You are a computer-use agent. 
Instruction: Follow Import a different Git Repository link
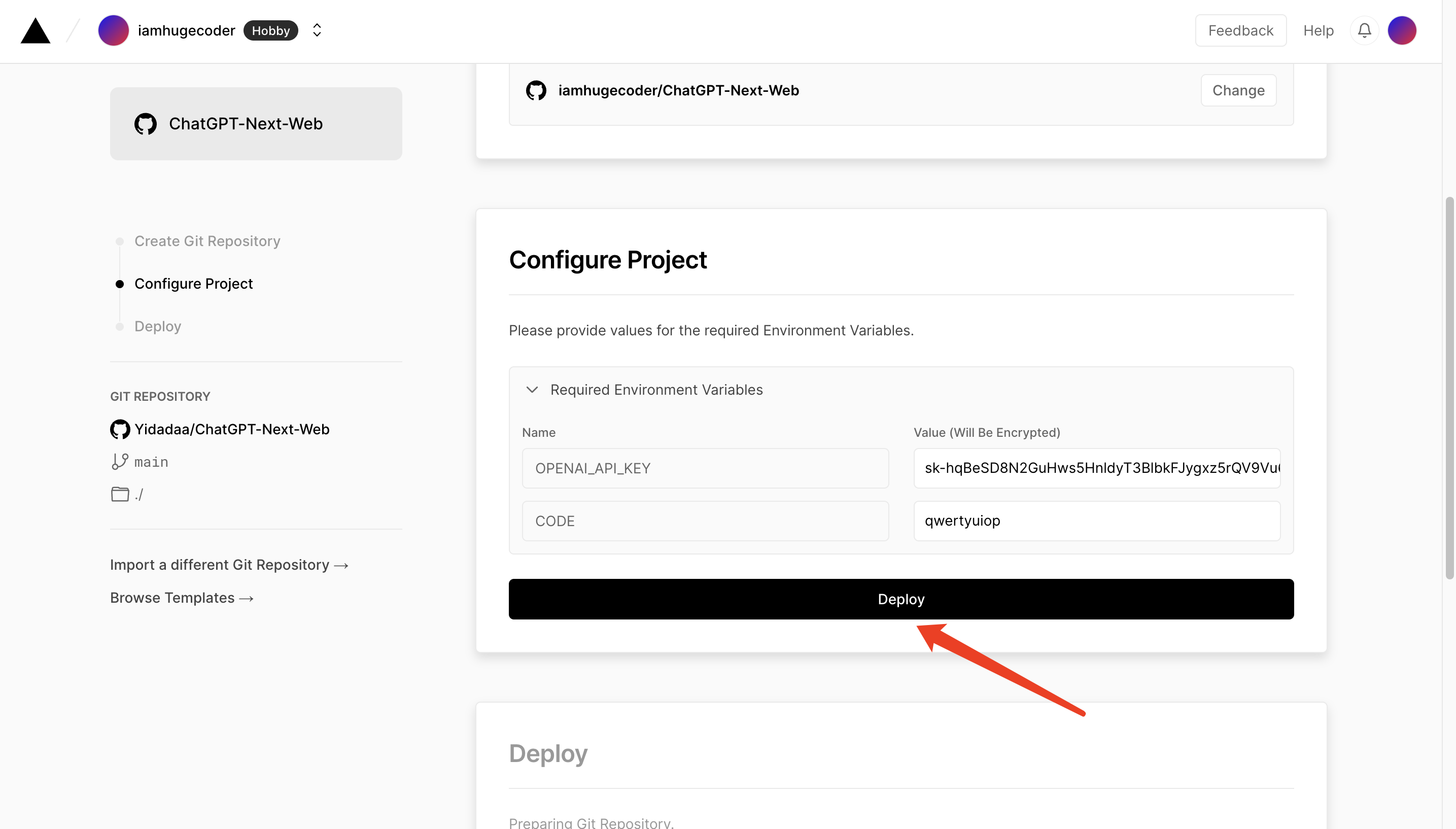tap(229, 565)
